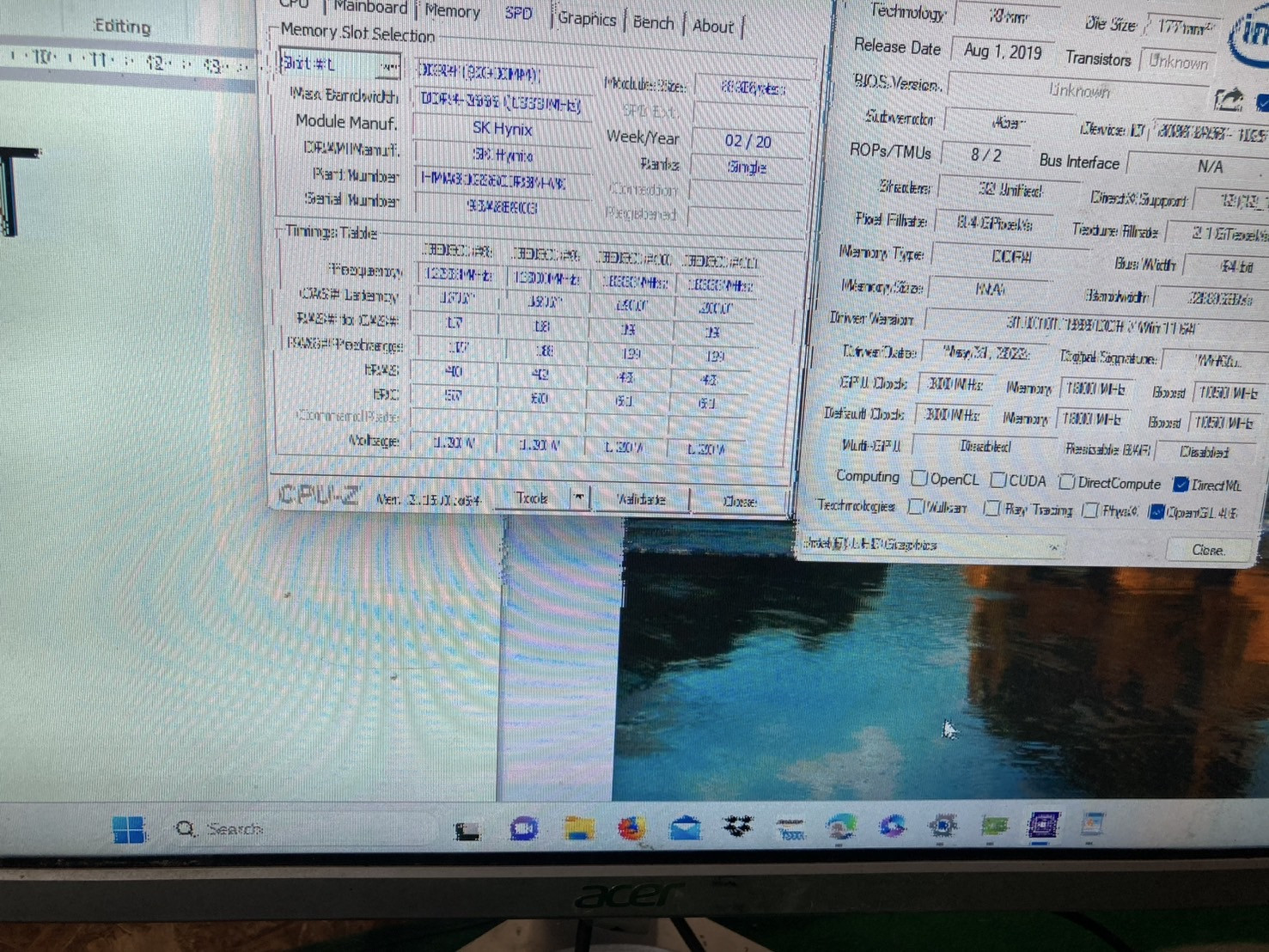
Task: Click the Resizable BAR Disabled field
Action: click(x=1205, y=451)
